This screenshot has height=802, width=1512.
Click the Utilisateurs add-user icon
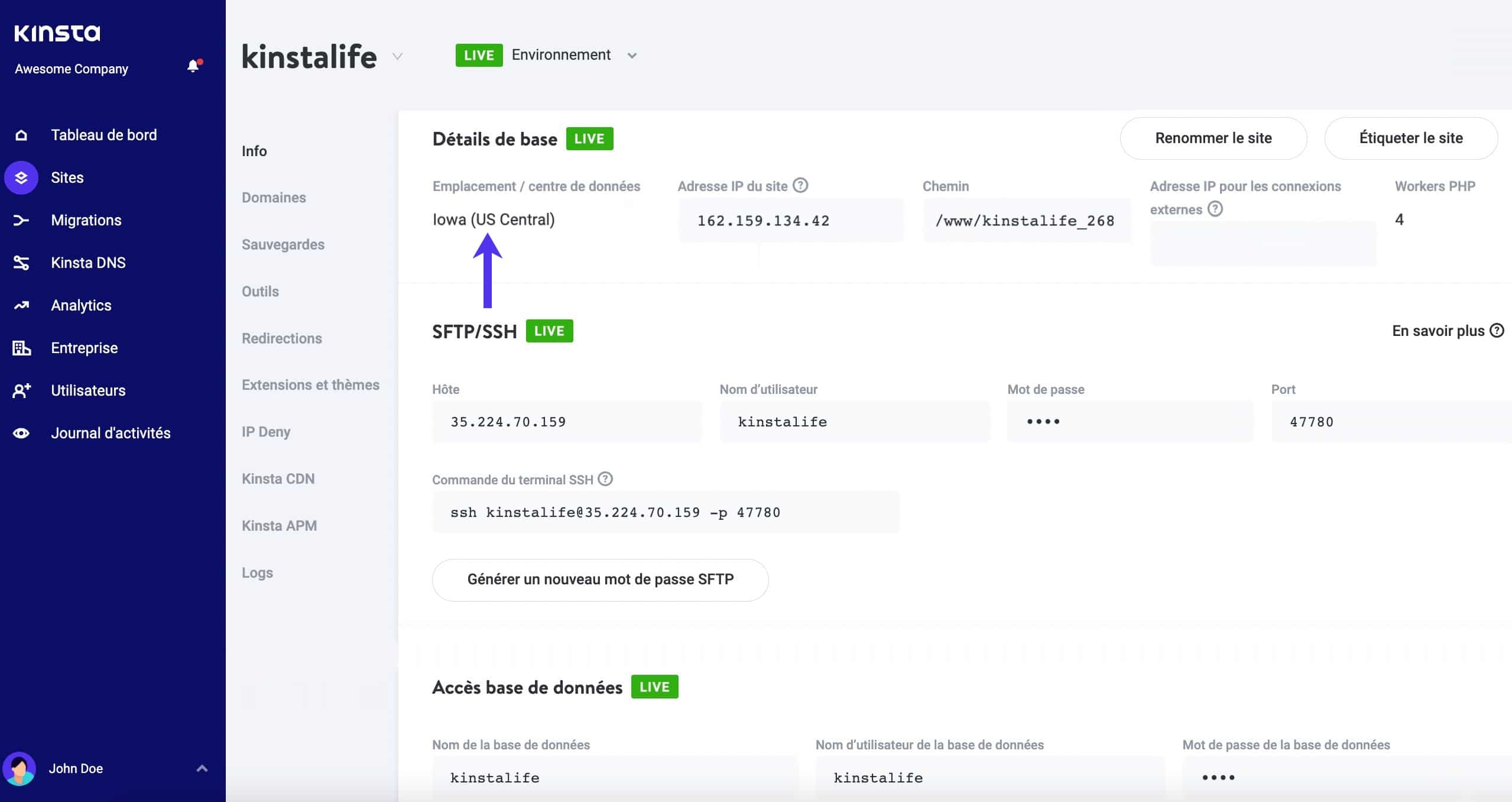tap(21, 390)
